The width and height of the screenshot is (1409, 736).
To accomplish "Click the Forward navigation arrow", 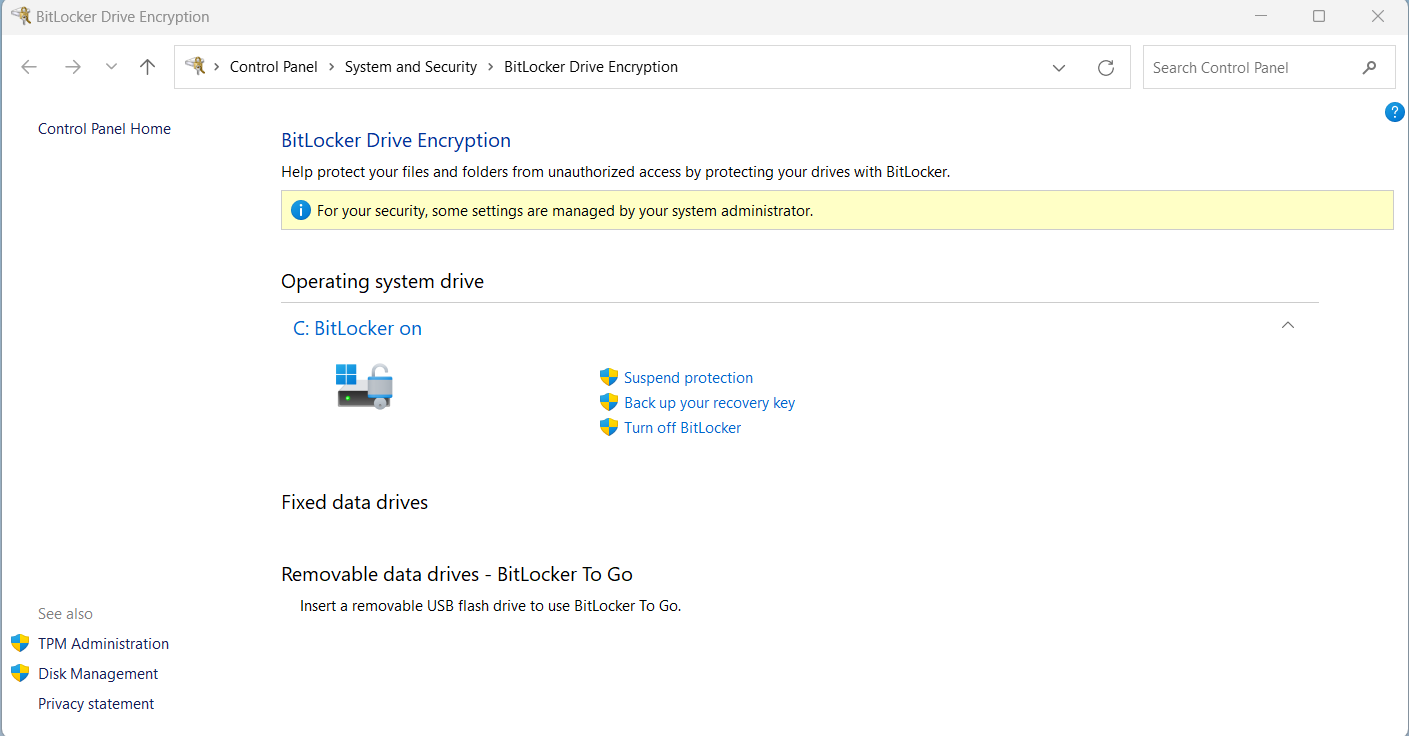I will (x=72, y=67).
